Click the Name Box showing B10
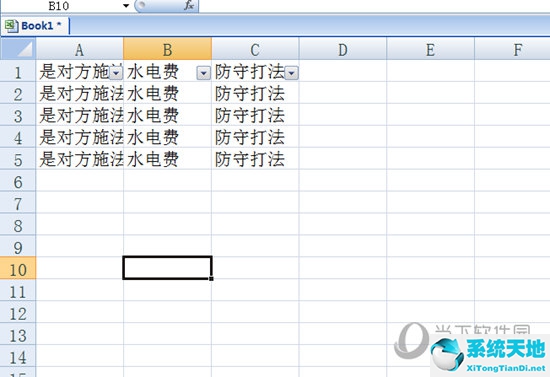 [x=60, y=6]
